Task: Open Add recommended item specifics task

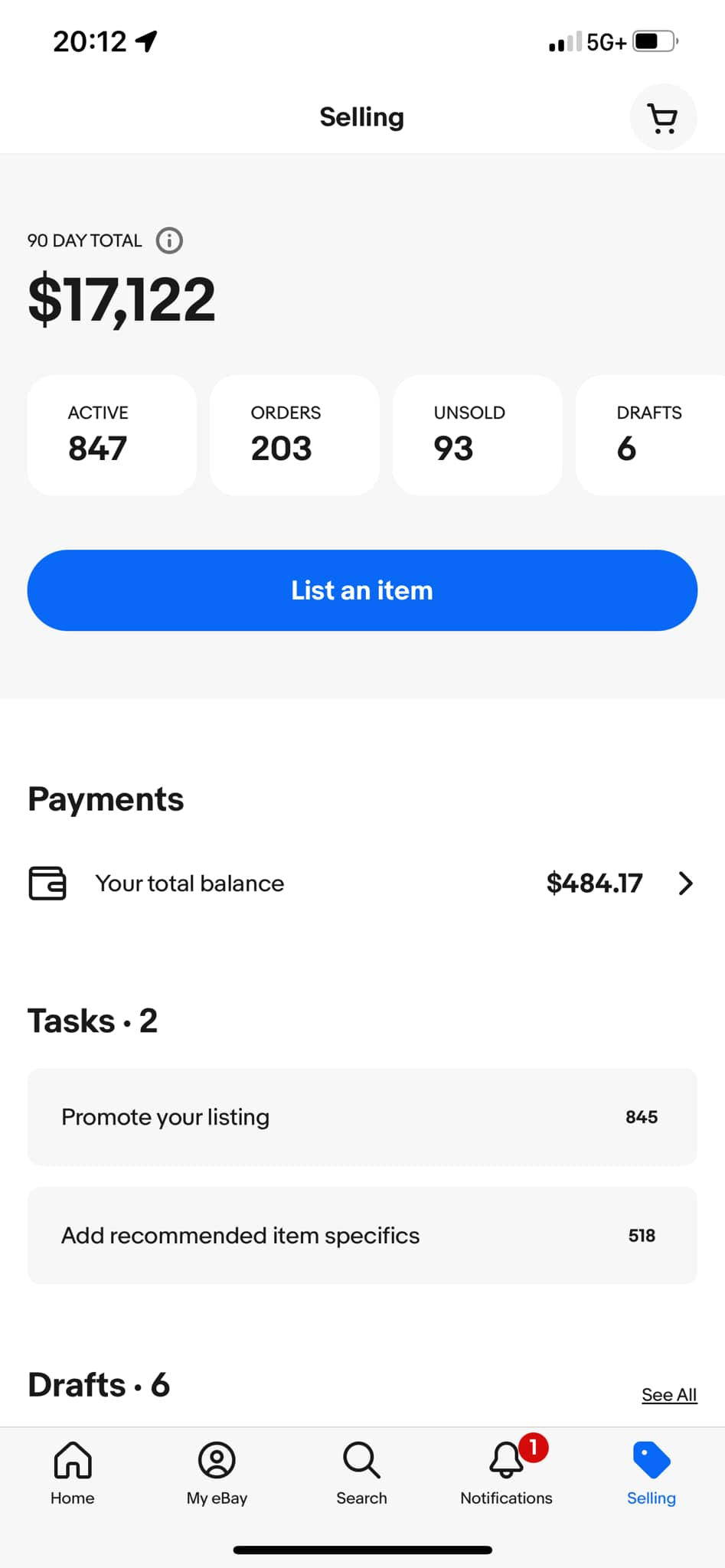Action: click(362, 1236)
